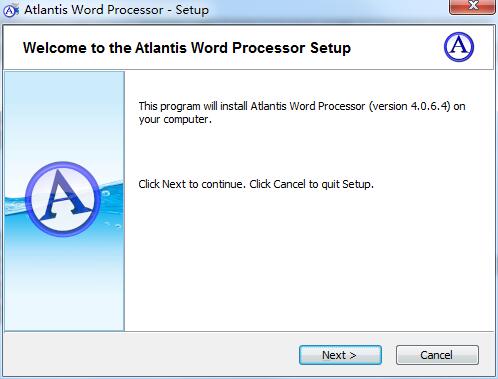Screen dimensions: 498x379
Task: Close the Setup window with the X
Action: [x=472, y=6]
